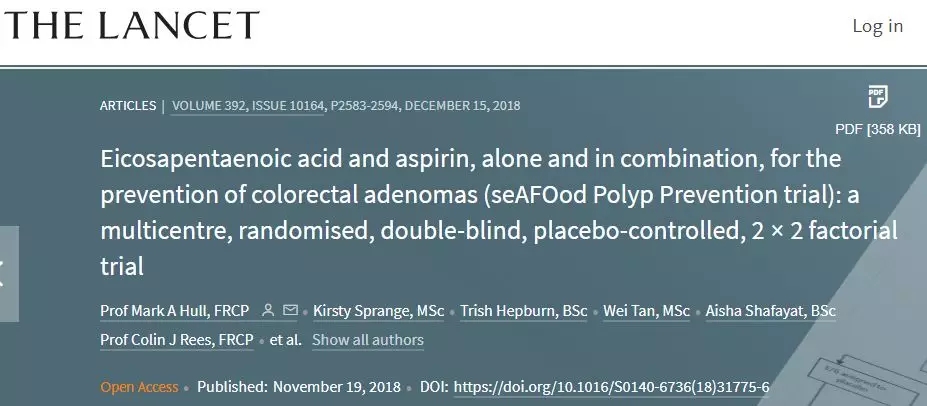Click the published date November 19, 2018
This screenshot has height=406, width=927.
tap(336, 387)
